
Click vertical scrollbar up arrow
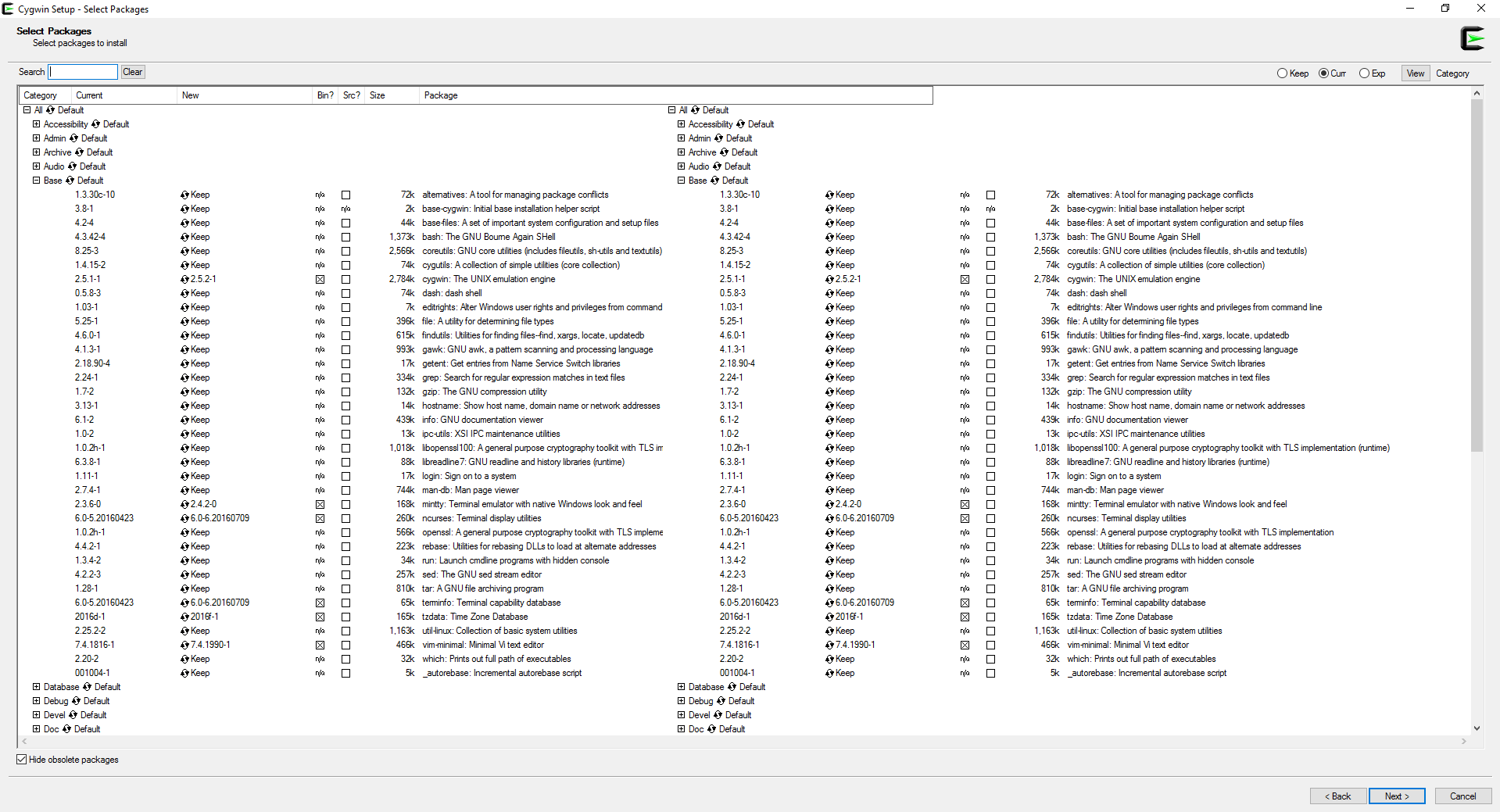[x=1477, y=94]
